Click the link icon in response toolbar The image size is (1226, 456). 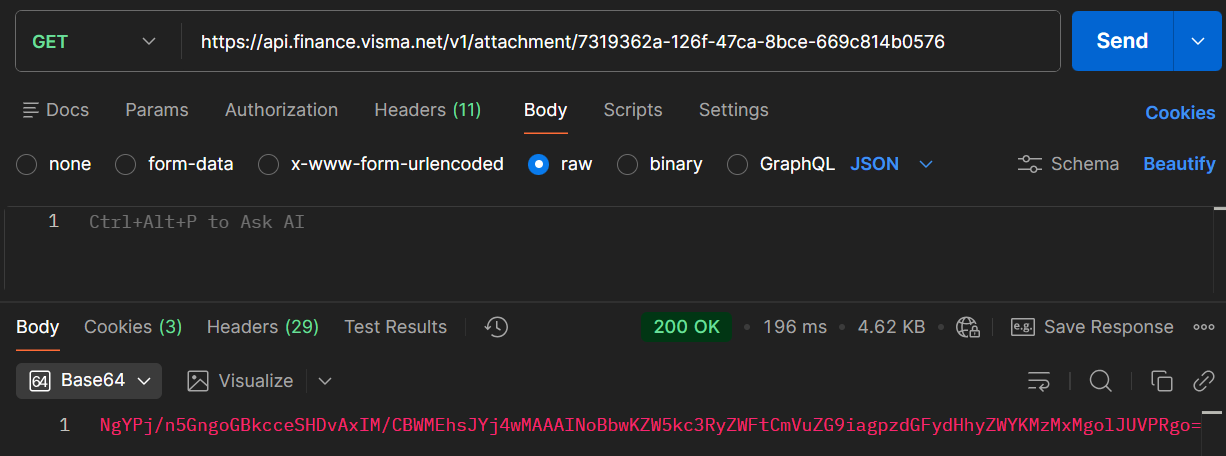click(1203, 381)
